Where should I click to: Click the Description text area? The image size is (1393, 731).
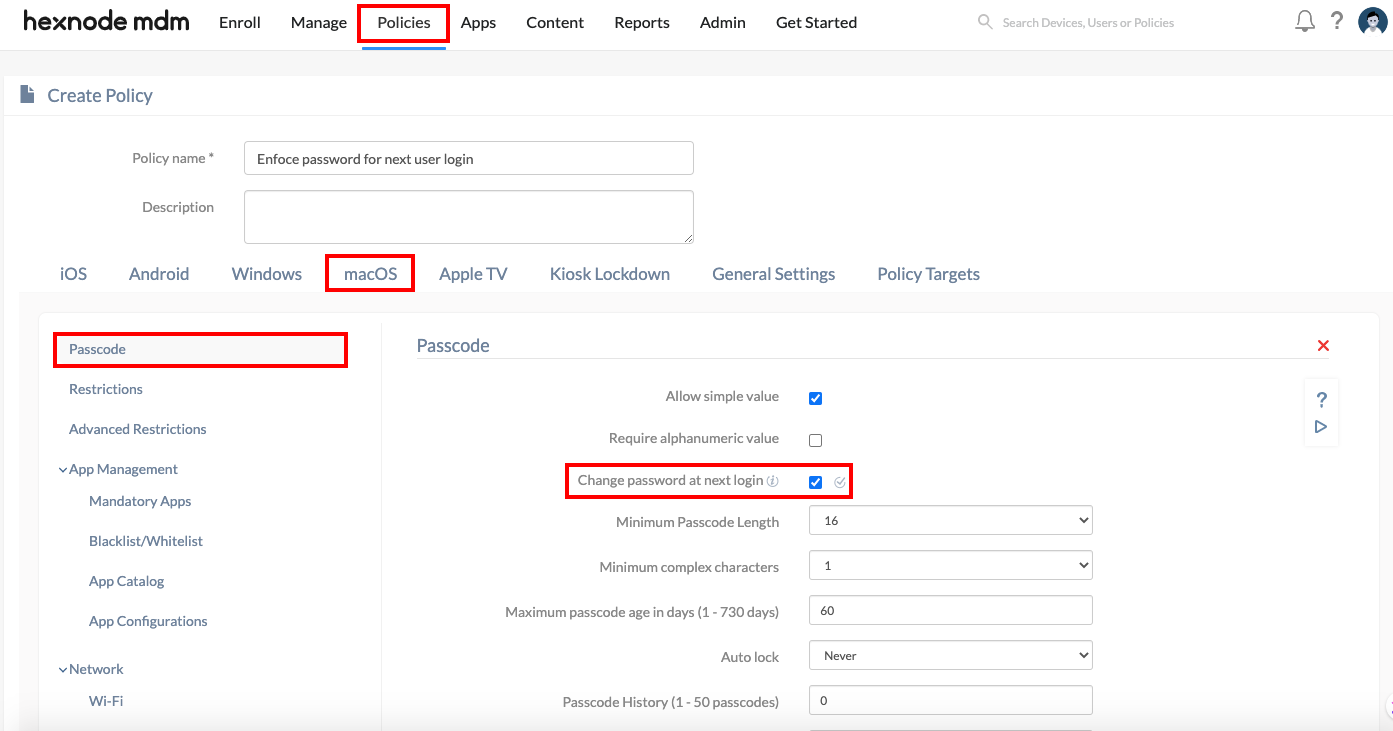click(469, 217)
